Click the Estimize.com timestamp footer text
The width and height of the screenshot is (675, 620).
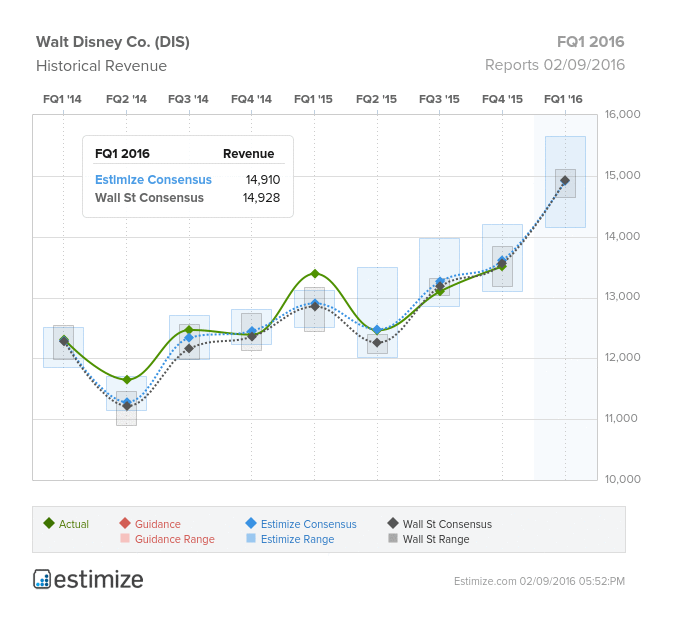539,581
